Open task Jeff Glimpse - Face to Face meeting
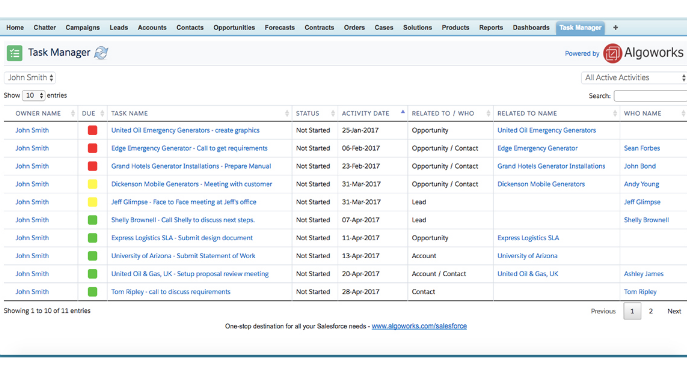The width and height of the screenshot is (687, 384). click(x=184, y=202)
